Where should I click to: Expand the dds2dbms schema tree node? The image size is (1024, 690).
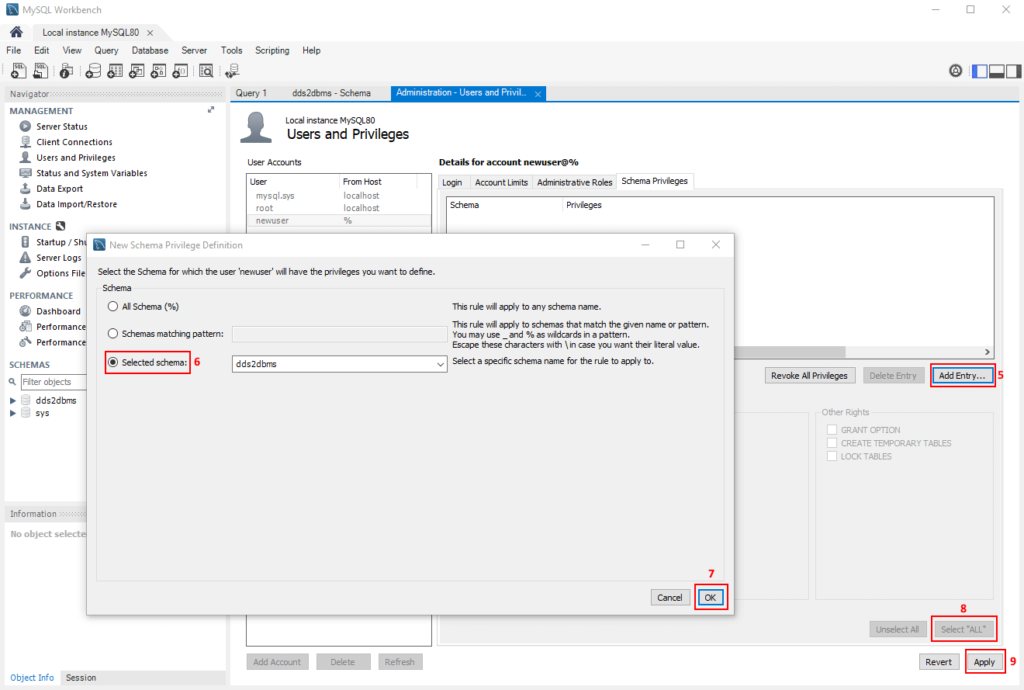[12, 400]
